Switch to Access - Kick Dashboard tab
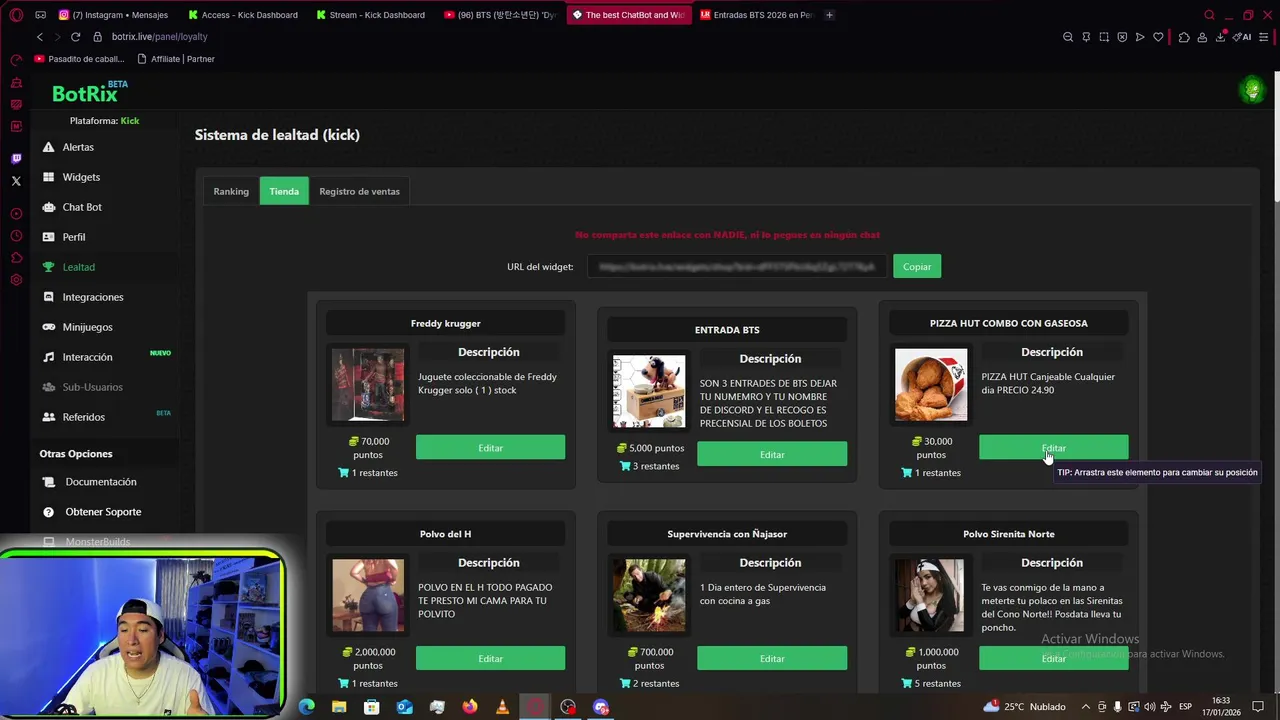The width and height of the screenshot is (1280, 720). [243, 15]
